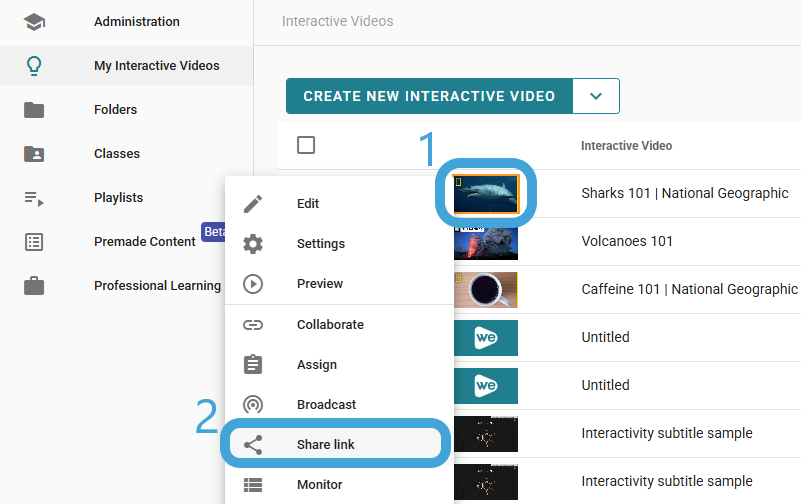Click the Broadcast signal icon
The image size is (801, 504).
pyautogui.click(x=253, y=404)
